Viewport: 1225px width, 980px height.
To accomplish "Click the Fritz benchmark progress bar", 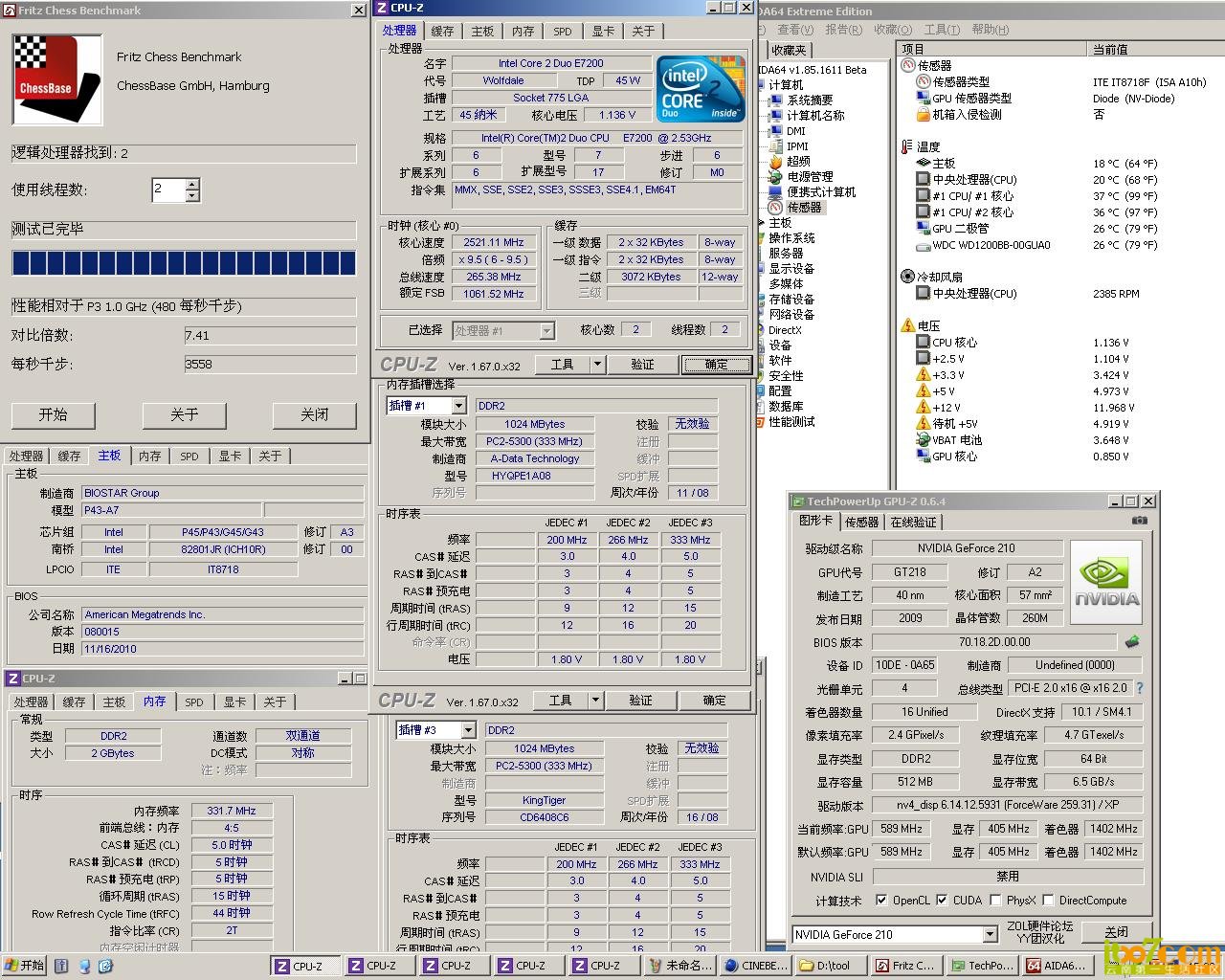I will 184,263.
